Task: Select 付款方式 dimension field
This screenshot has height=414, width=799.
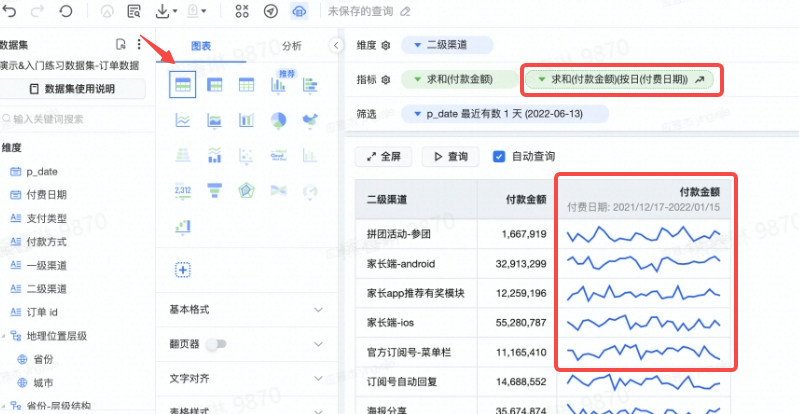Action: coord(46,242)
